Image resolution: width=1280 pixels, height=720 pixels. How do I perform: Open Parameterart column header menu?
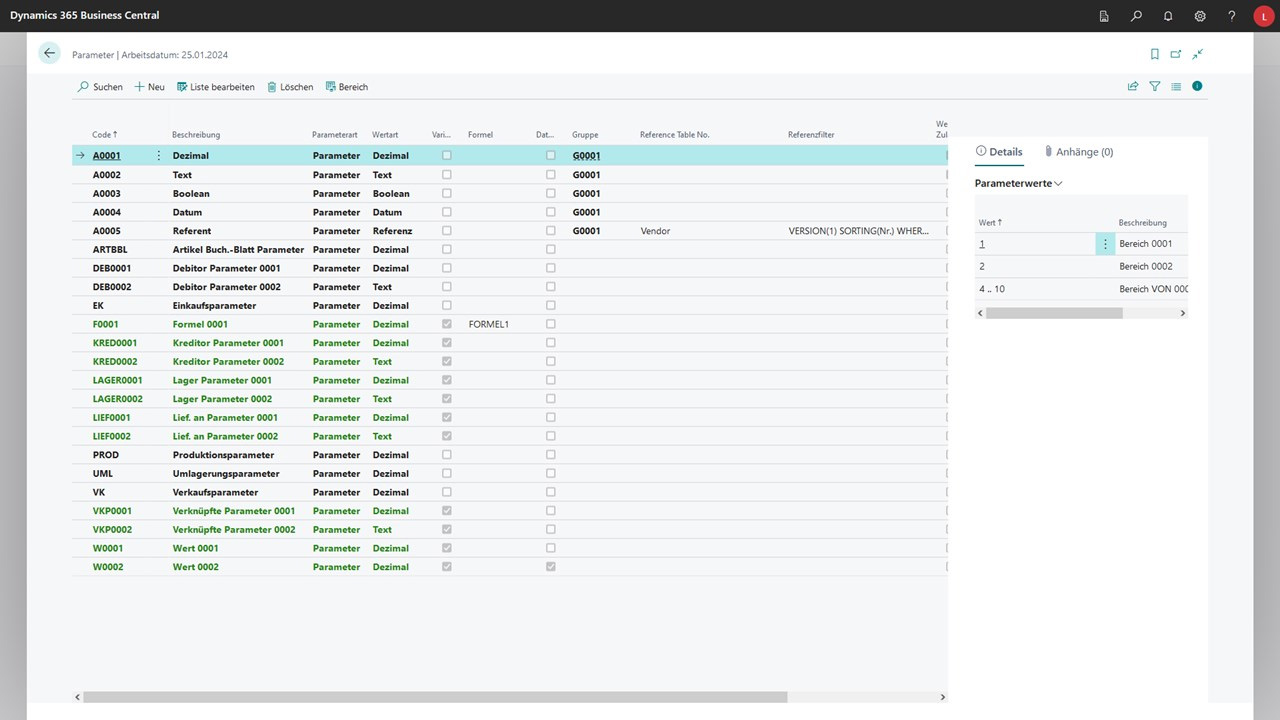click(335, 134)
